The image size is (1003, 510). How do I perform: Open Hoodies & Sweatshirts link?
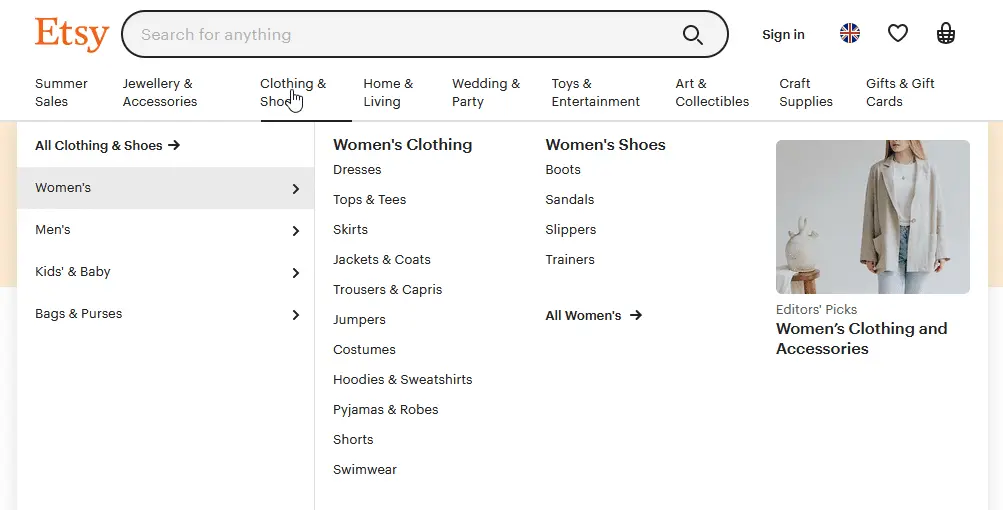(x=402, y=379)
